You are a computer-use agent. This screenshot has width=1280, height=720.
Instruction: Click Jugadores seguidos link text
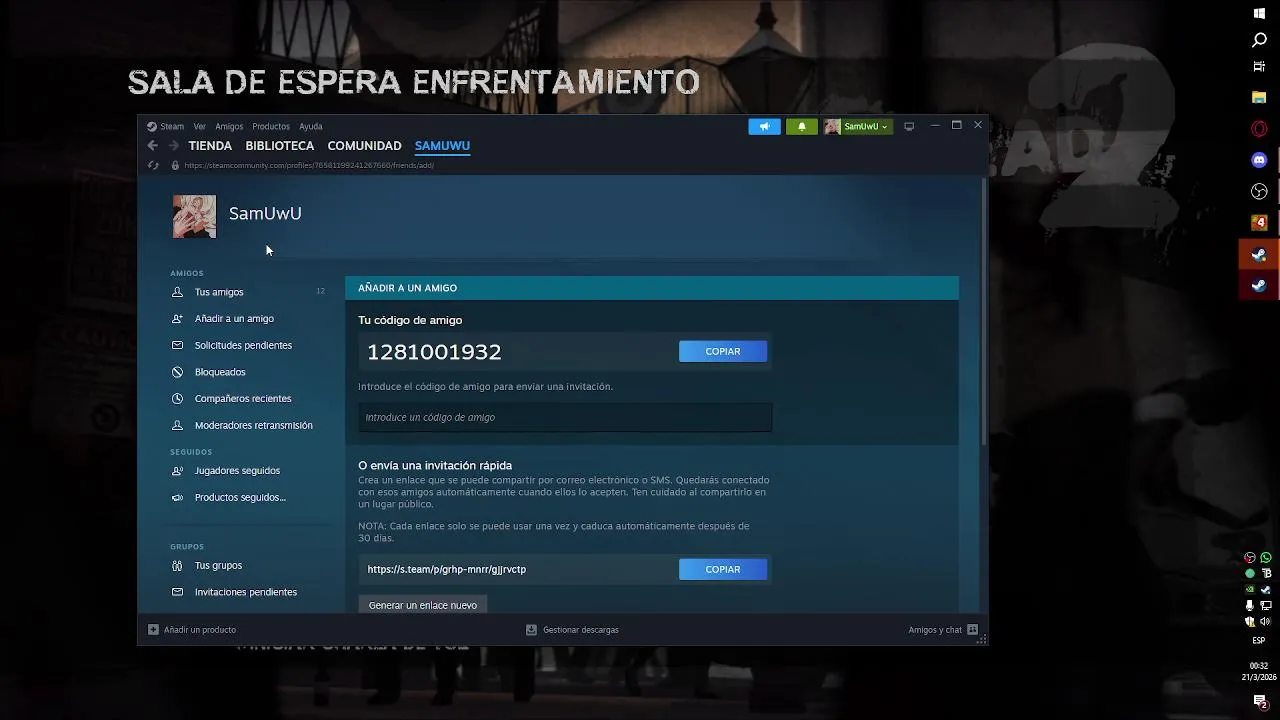(237, 471)
